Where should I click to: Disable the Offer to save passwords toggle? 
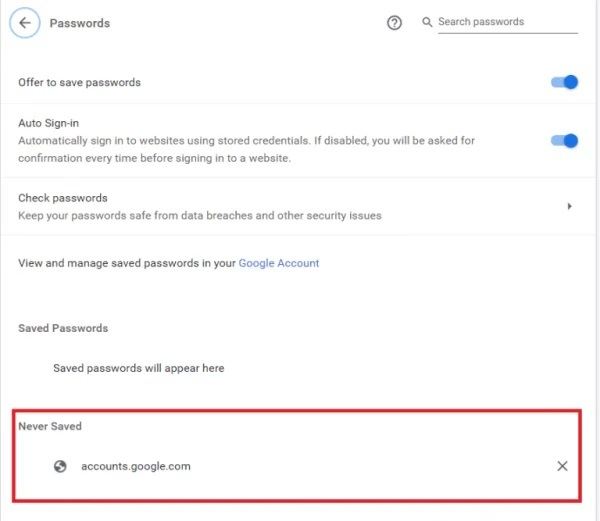[x=565, y=82]
